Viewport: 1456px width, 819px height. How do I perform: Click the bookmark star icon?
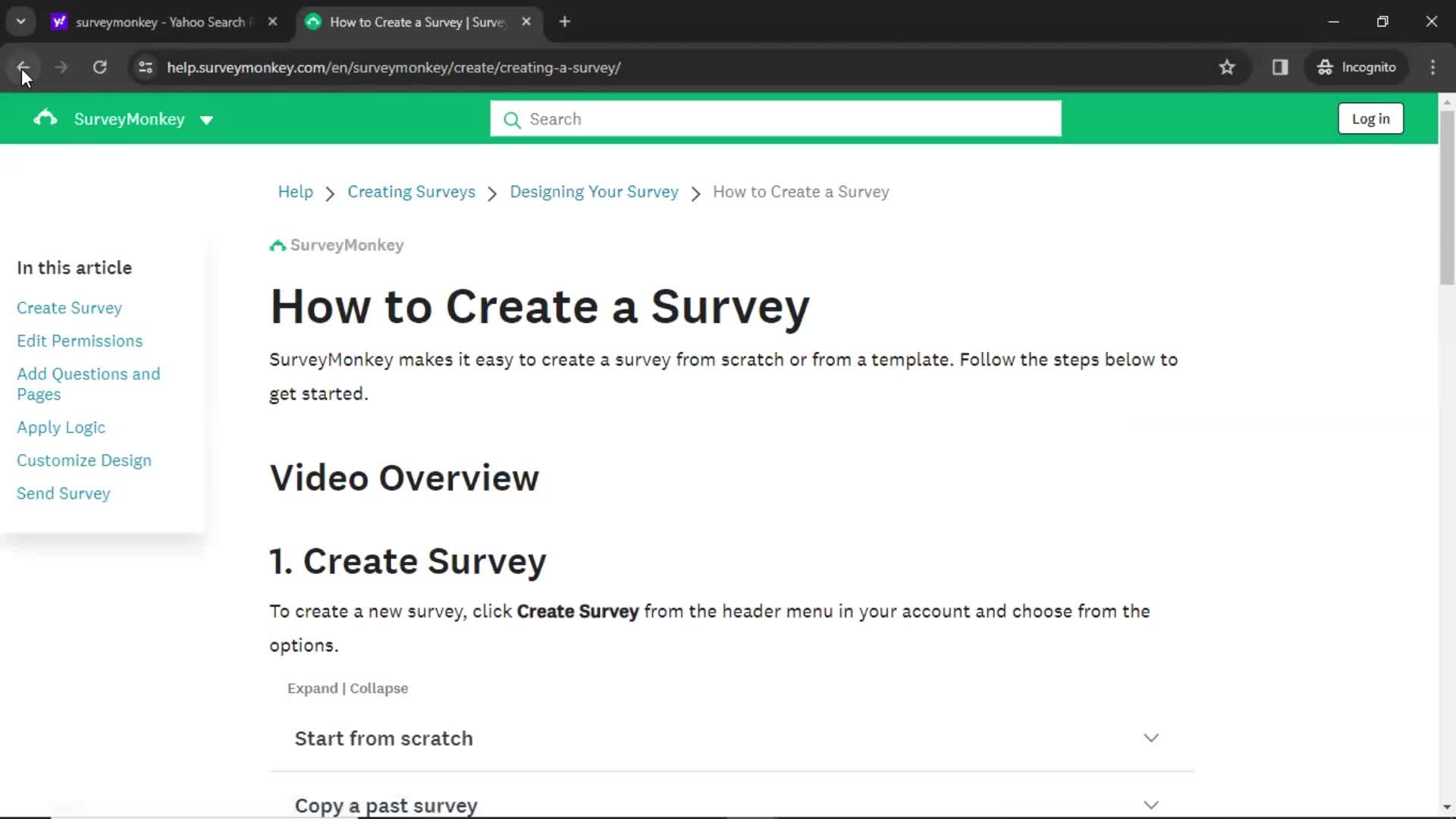tap(1227, 67)
